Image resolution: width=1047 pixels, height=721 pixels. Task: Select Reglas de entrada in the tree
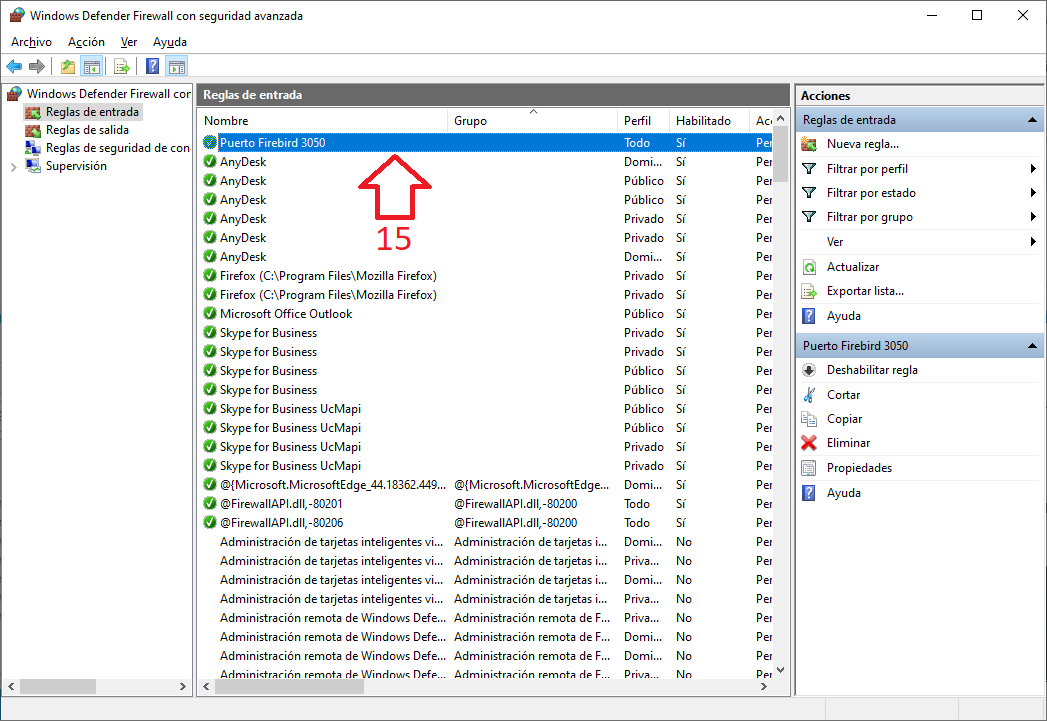[92, 112]
